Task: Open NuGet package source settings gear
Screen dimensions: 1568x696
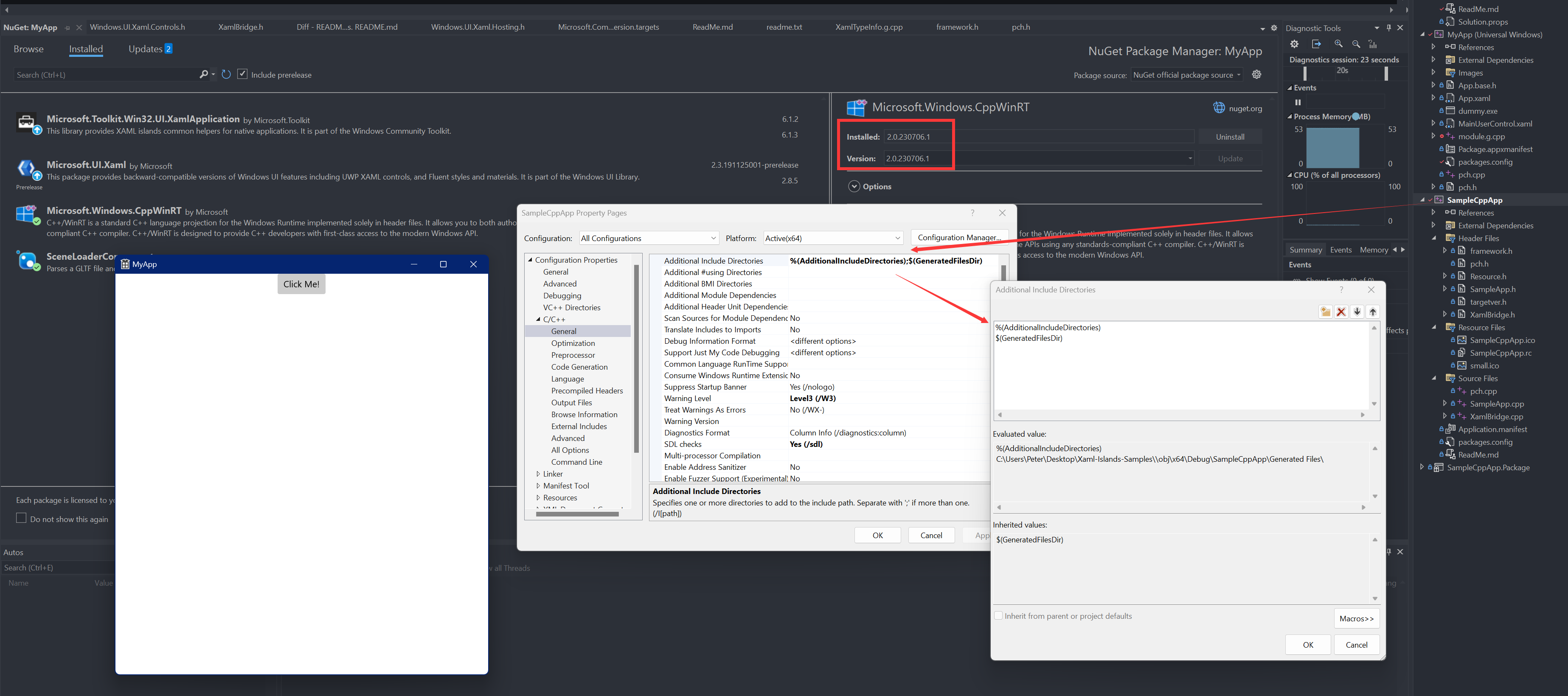Action: [1256, 74]
